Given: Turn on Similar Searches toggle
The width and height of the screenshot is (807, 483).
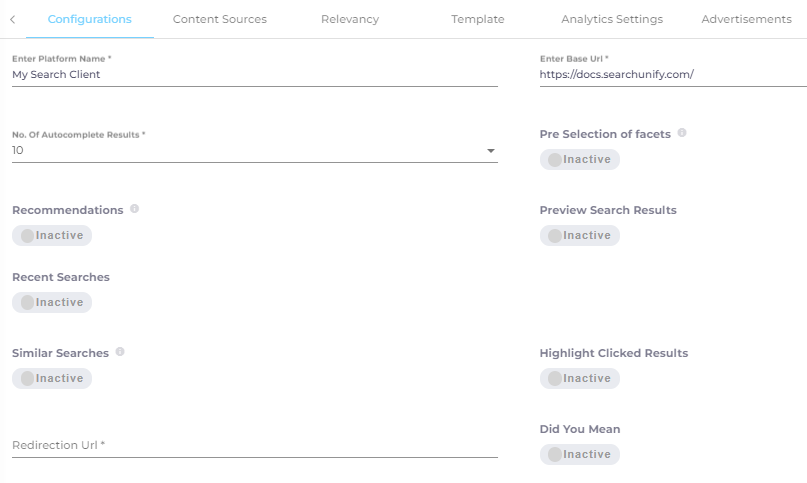Looking at the screenshot, I should click(52, 378).
